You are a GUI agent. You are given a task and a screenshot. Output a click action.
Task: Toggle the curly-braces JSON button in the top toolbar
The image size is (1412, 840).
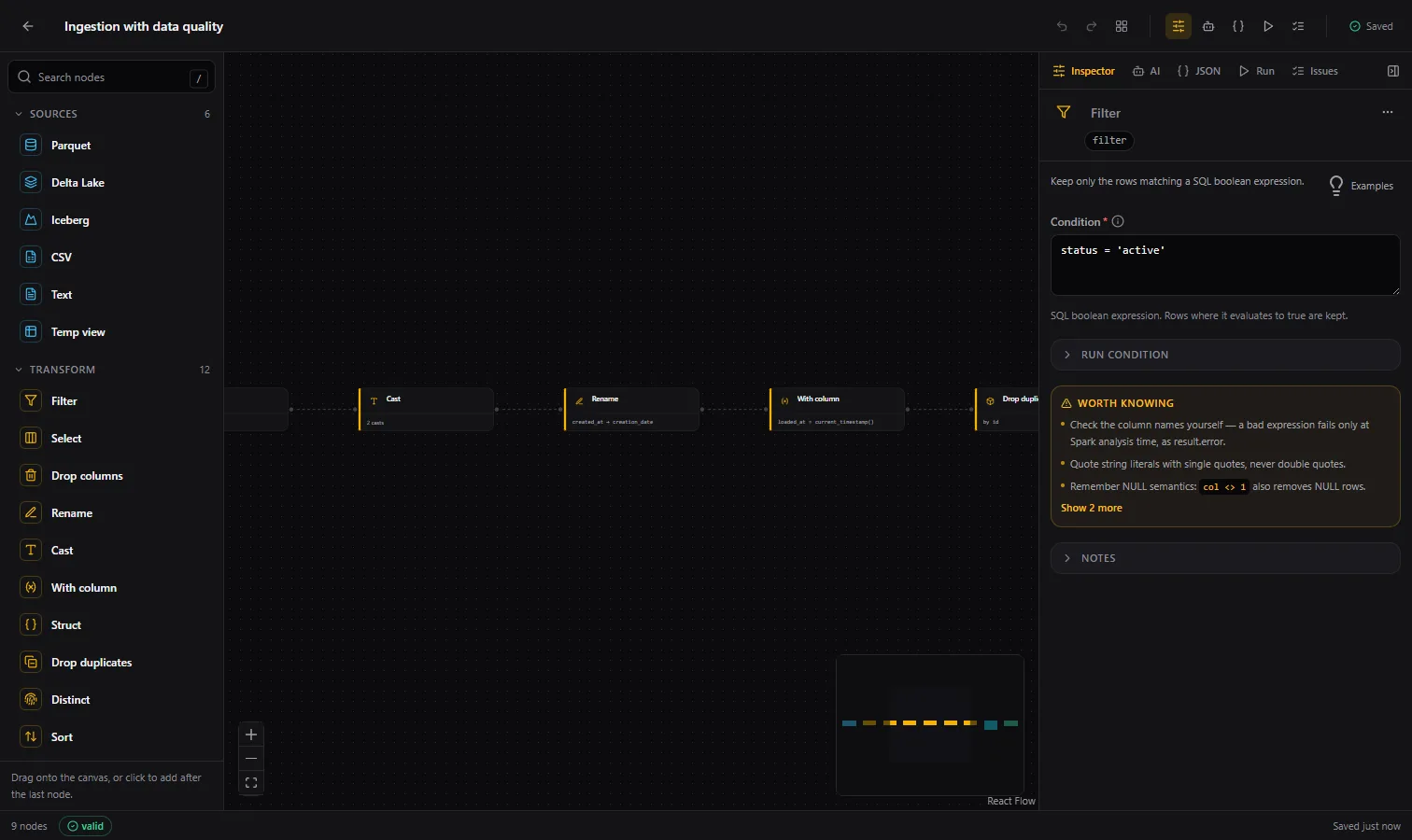pos(1238,26)
